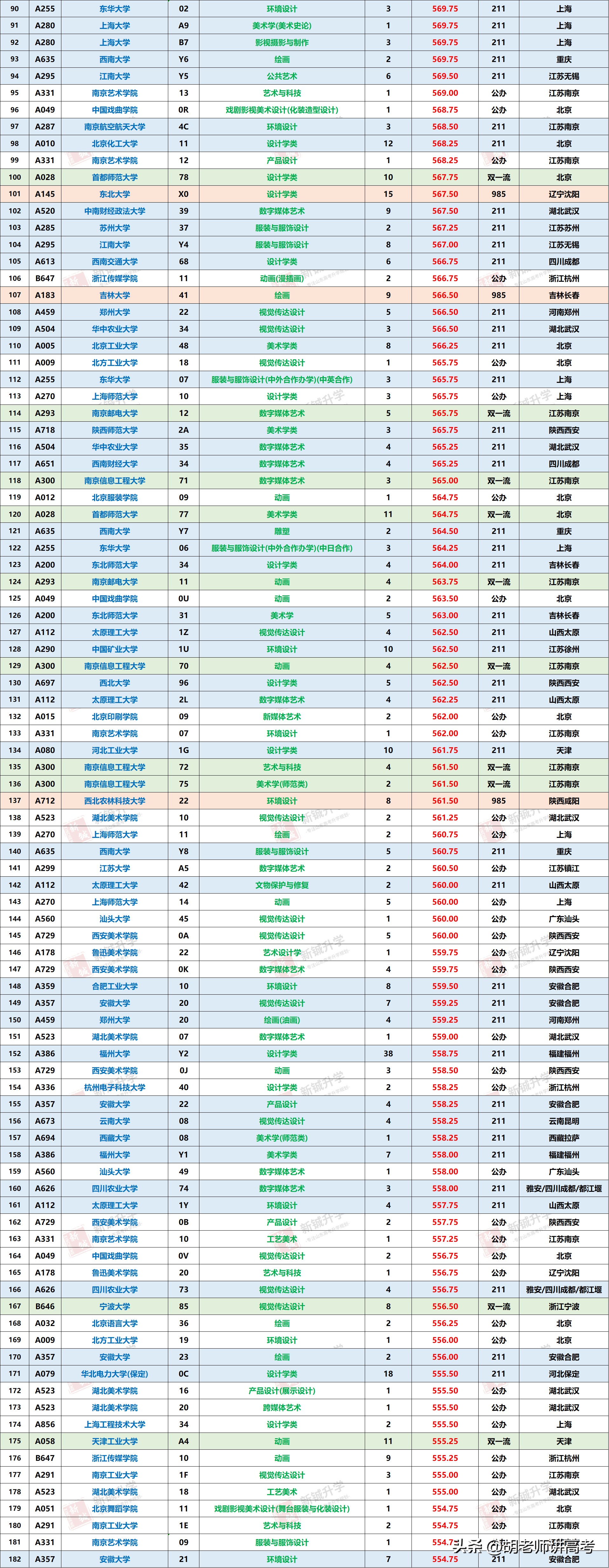Select location 西藏拉萨
This screenshot has height=1568, width=609.
coord(564,1138)
